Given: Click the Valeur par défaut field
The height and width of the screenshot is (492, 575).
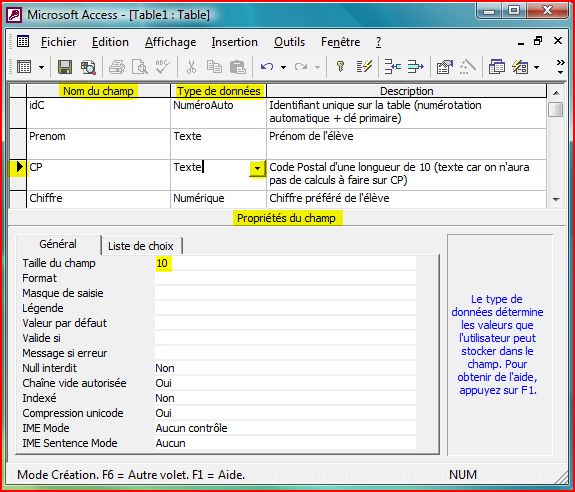Looking at the screenshot, I should [285, 323].
